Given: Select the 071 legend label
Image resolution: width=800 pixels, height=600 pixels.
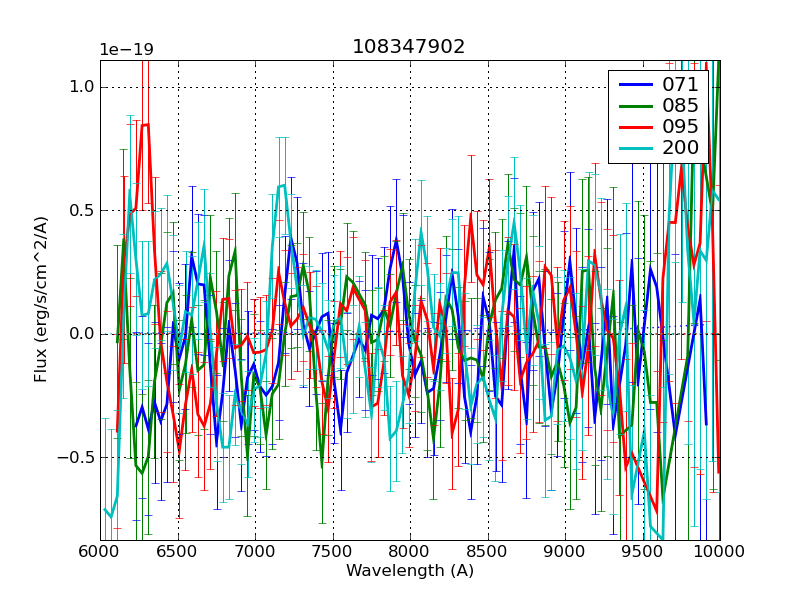Looking at the screenshot, I should (x=680, y=85).
